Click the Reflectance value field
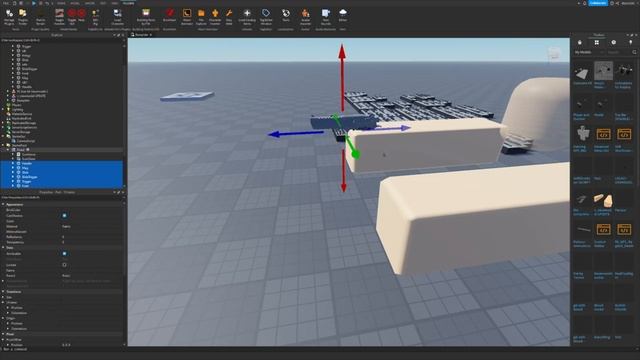The height and width of the screenshot is (360, 640). click(92, 237)
